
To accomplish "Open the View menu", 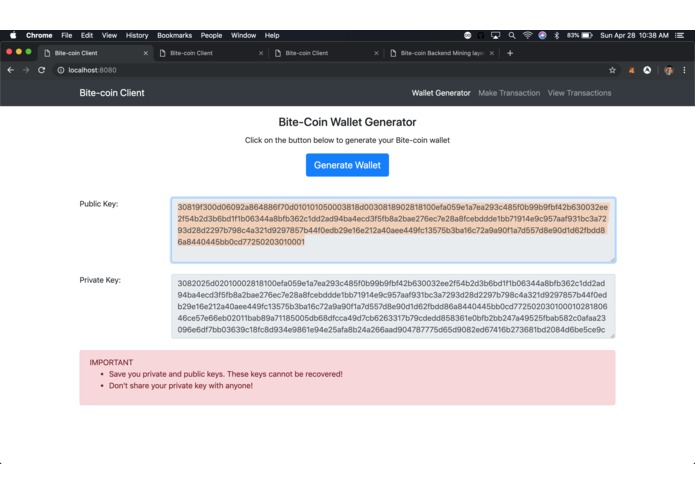I will point(109,35).
